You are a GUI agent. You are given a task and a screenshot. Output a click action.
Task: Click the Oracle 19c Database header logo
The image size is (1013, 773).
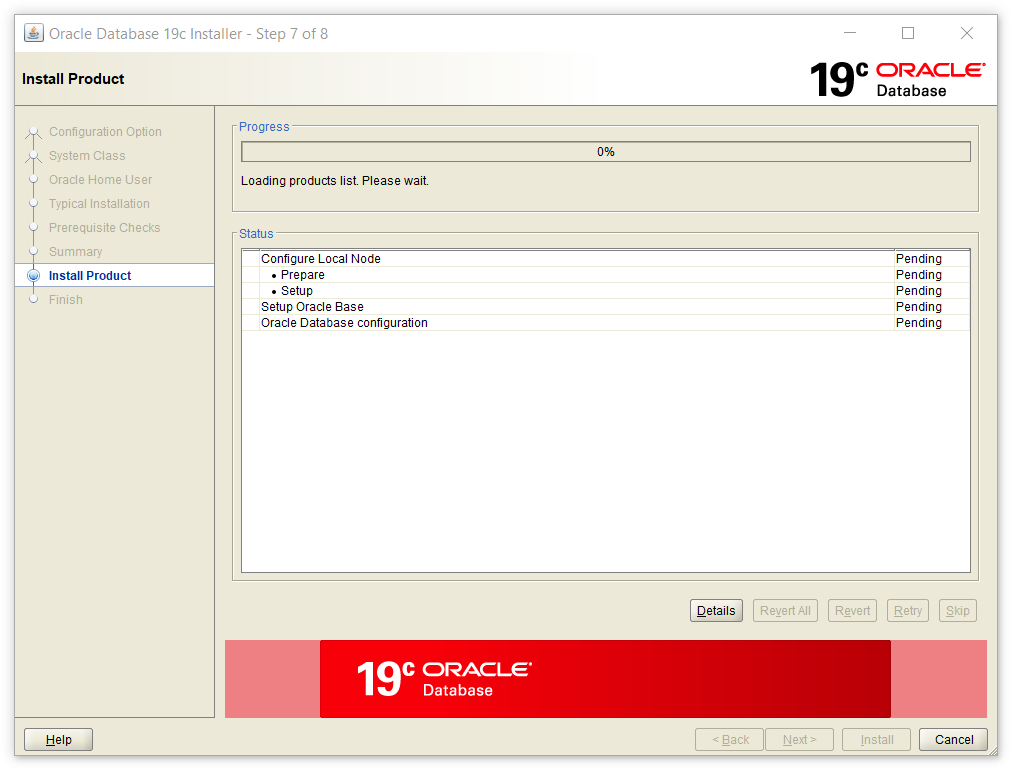[897, 79]
